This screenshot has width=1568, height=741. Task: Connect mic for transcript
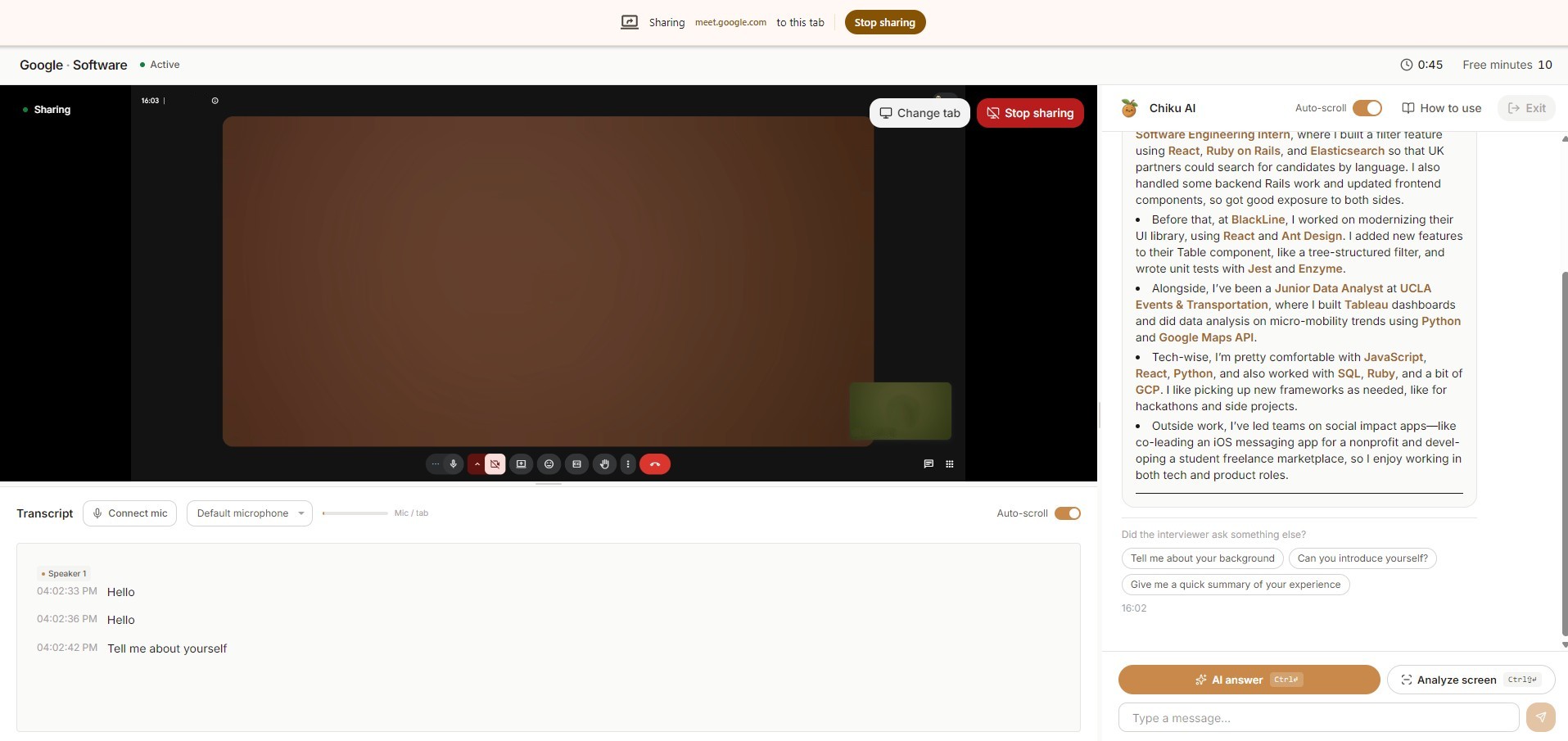point(129,513)
